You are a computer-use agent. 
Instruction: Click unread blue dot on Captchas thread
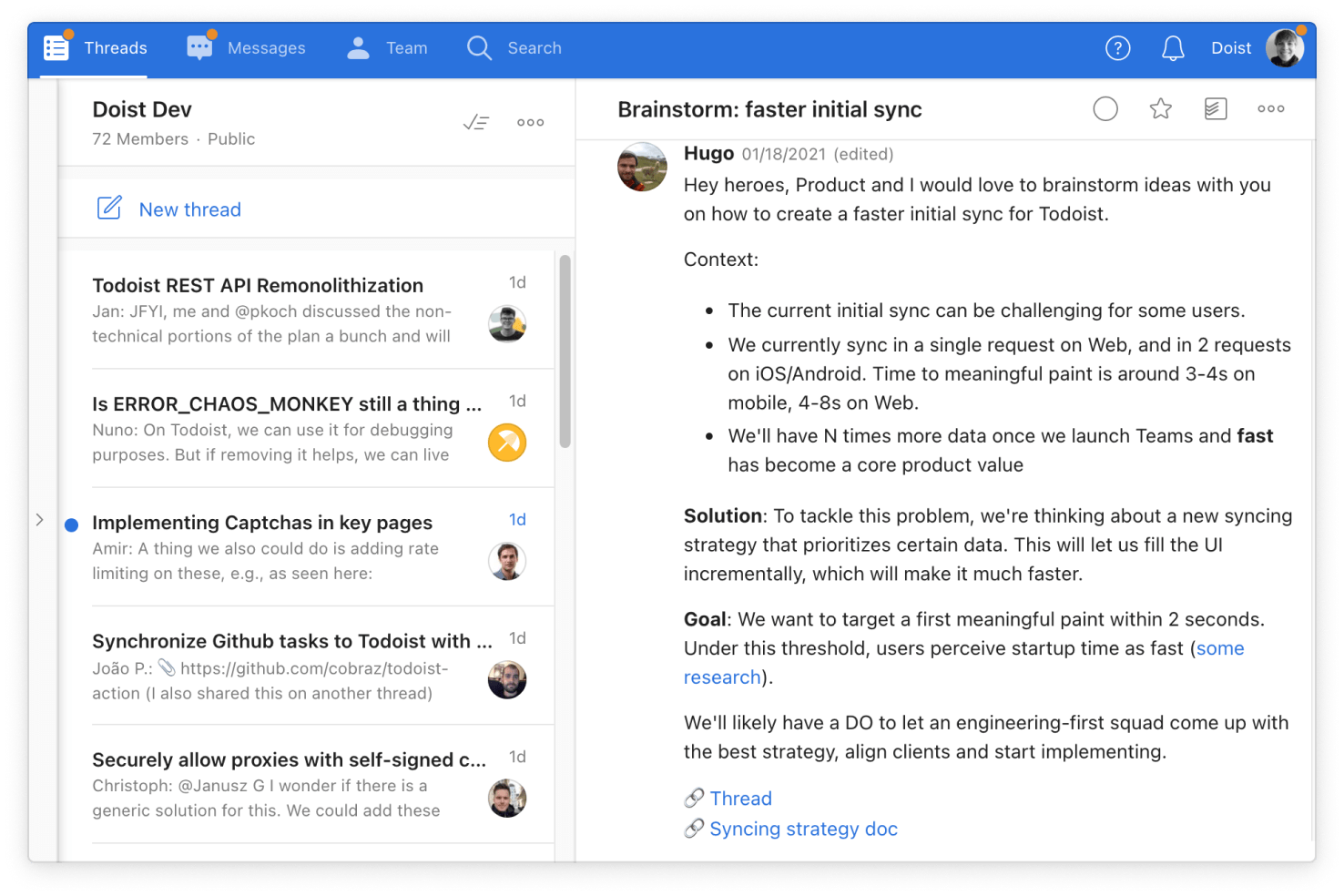[x=72, y=524]
